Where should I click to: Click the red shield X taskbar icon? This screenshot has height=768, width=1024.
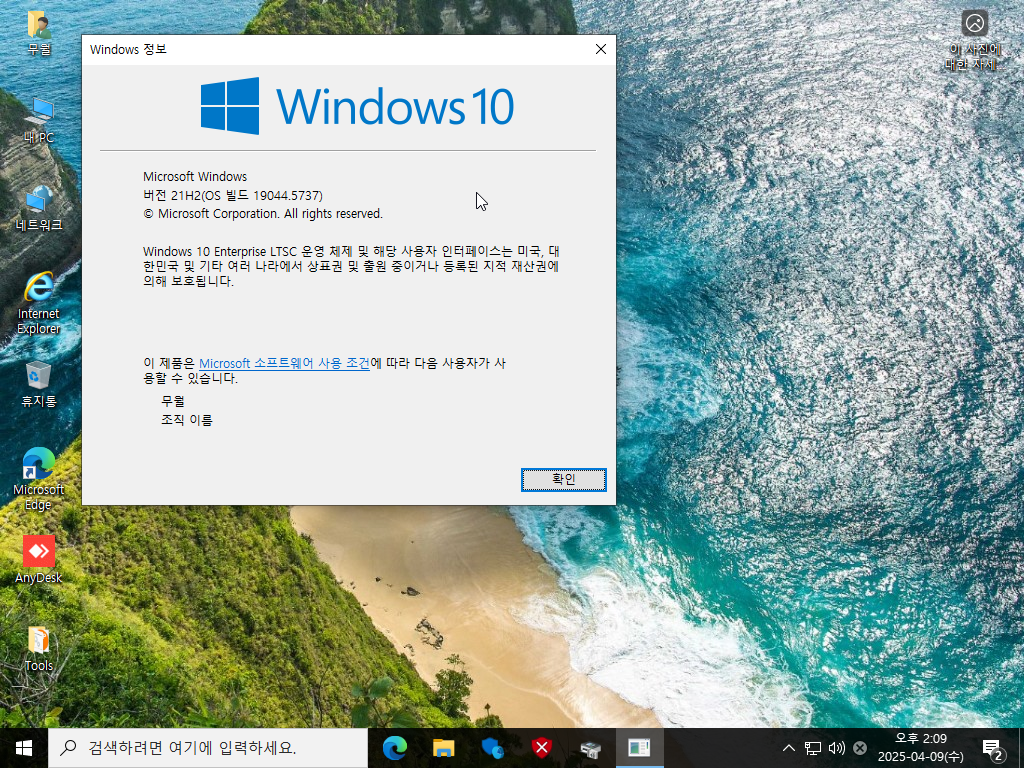tap(541, 748)
